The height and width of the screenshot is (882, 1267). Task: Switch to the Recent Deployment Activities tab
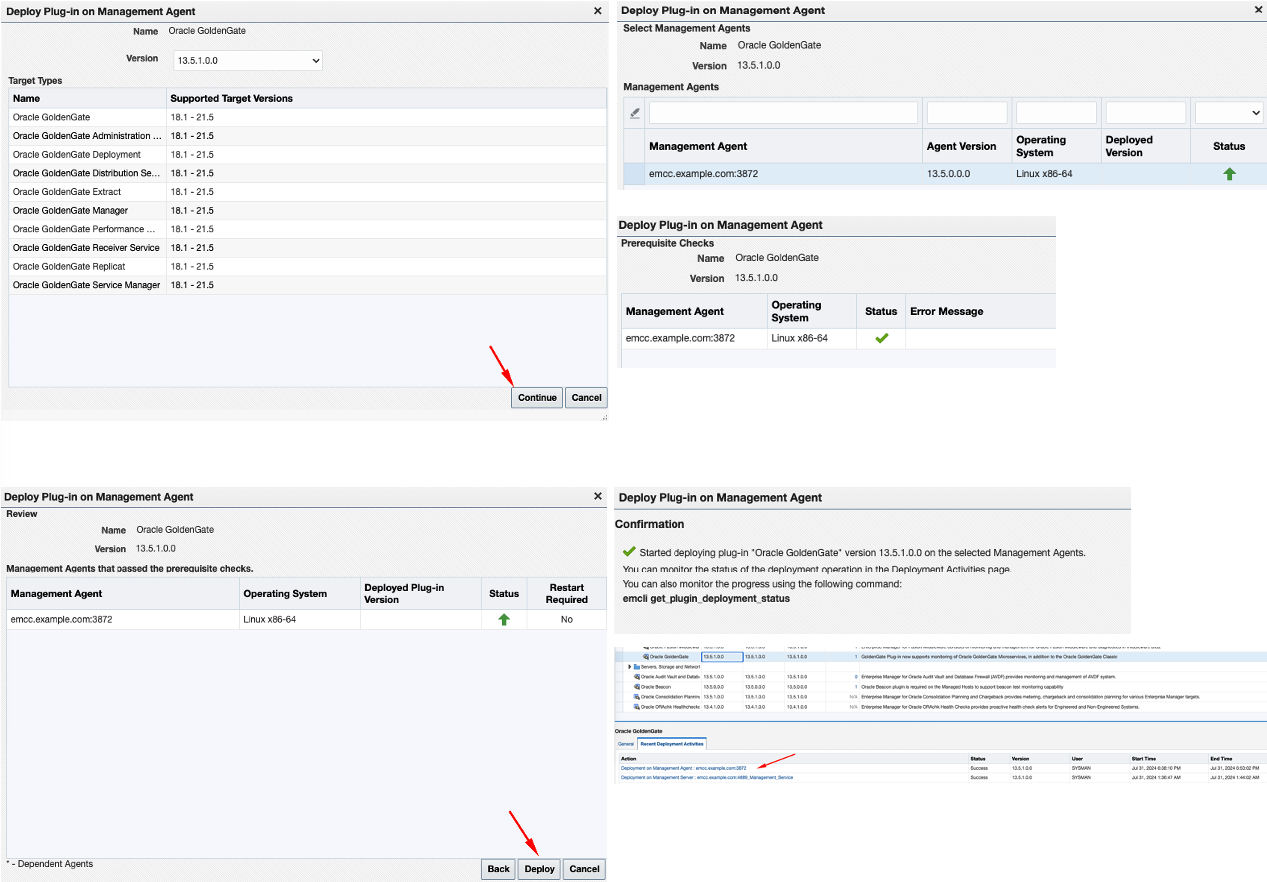(672, 745)
